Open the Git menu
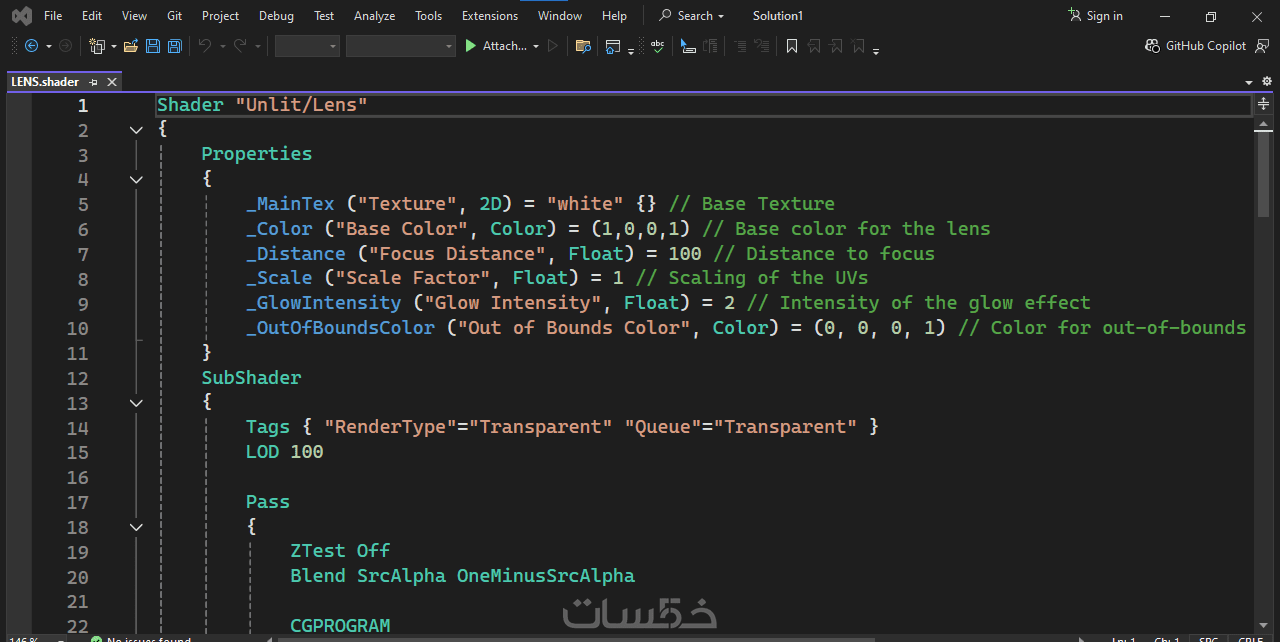Viewport: 1280px width, 642px height. pos(175,16)
